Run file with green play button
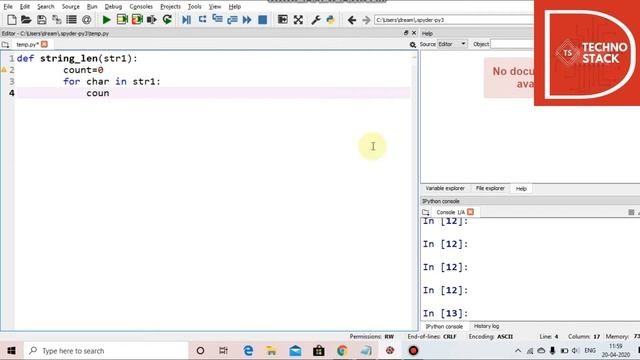640x360 pixels. point(107,20)
